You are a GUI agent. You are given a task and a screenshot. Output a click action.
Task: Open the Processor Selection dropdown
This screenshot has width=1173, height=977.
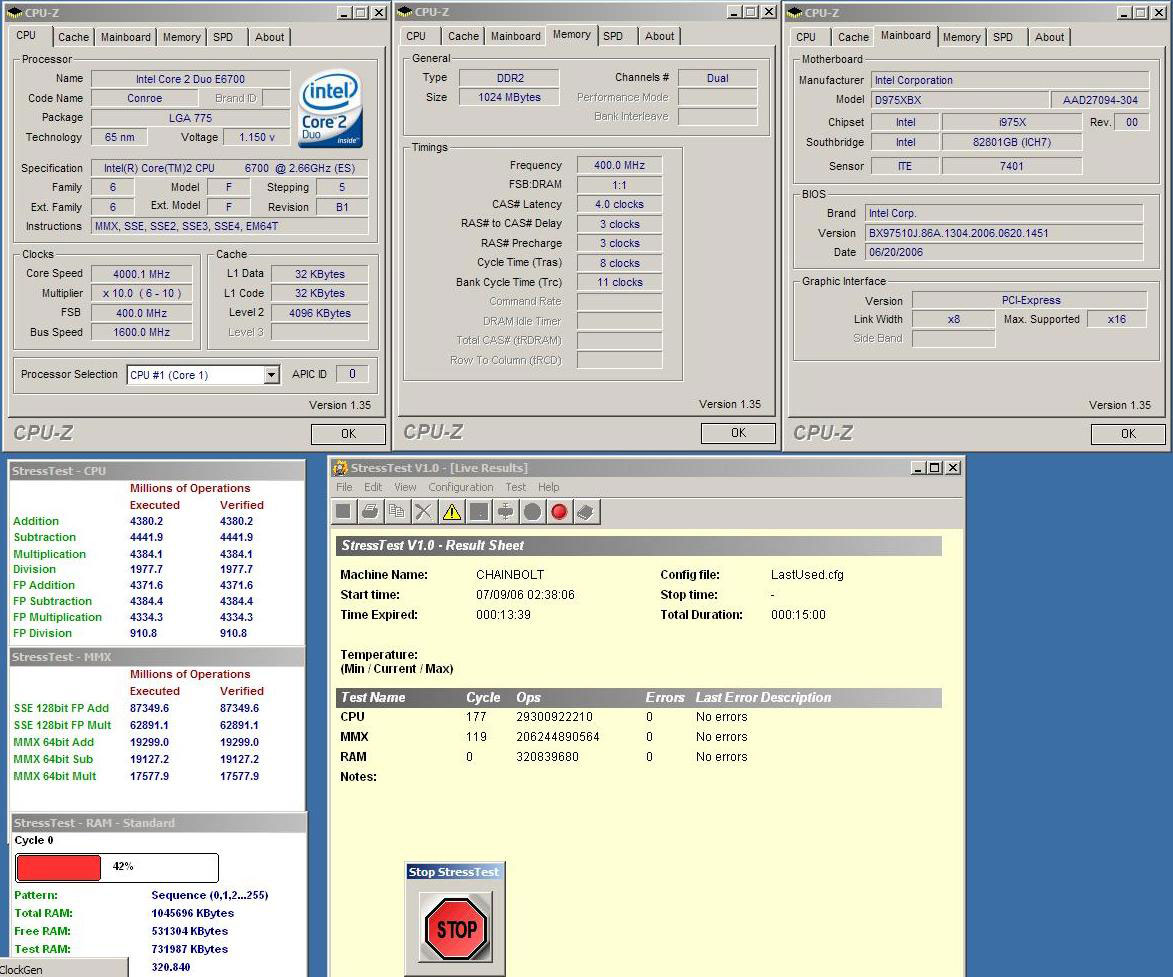(x=272, y=375)
